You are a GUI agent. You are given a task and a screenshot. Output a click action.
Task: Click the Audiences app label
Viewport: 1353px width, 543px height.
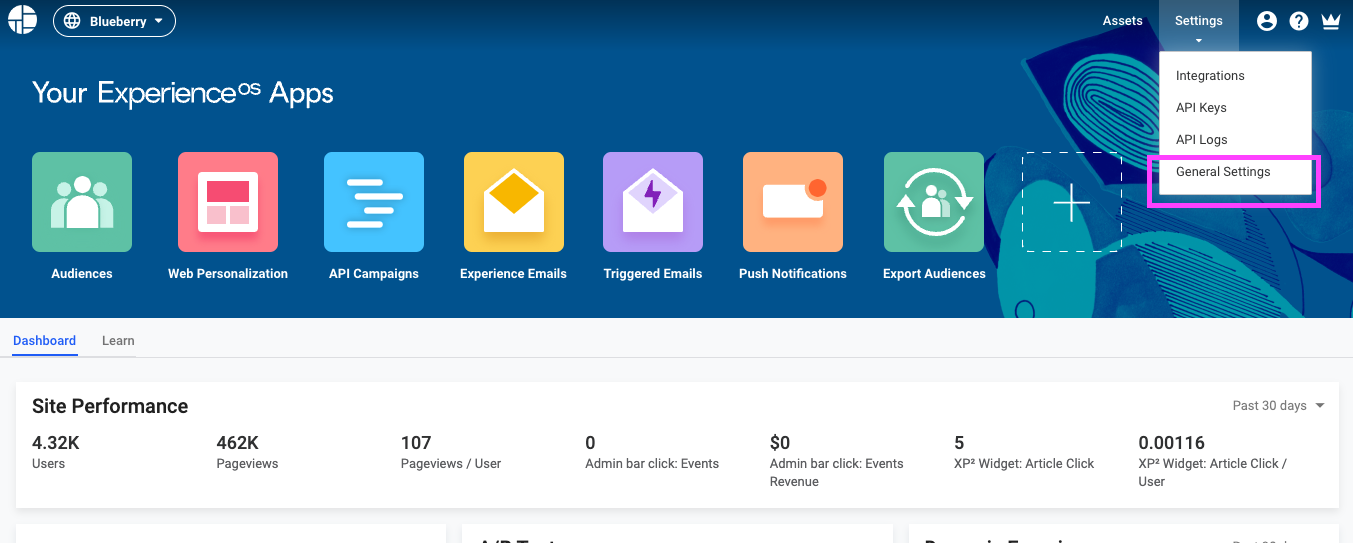tap(82, 274)
